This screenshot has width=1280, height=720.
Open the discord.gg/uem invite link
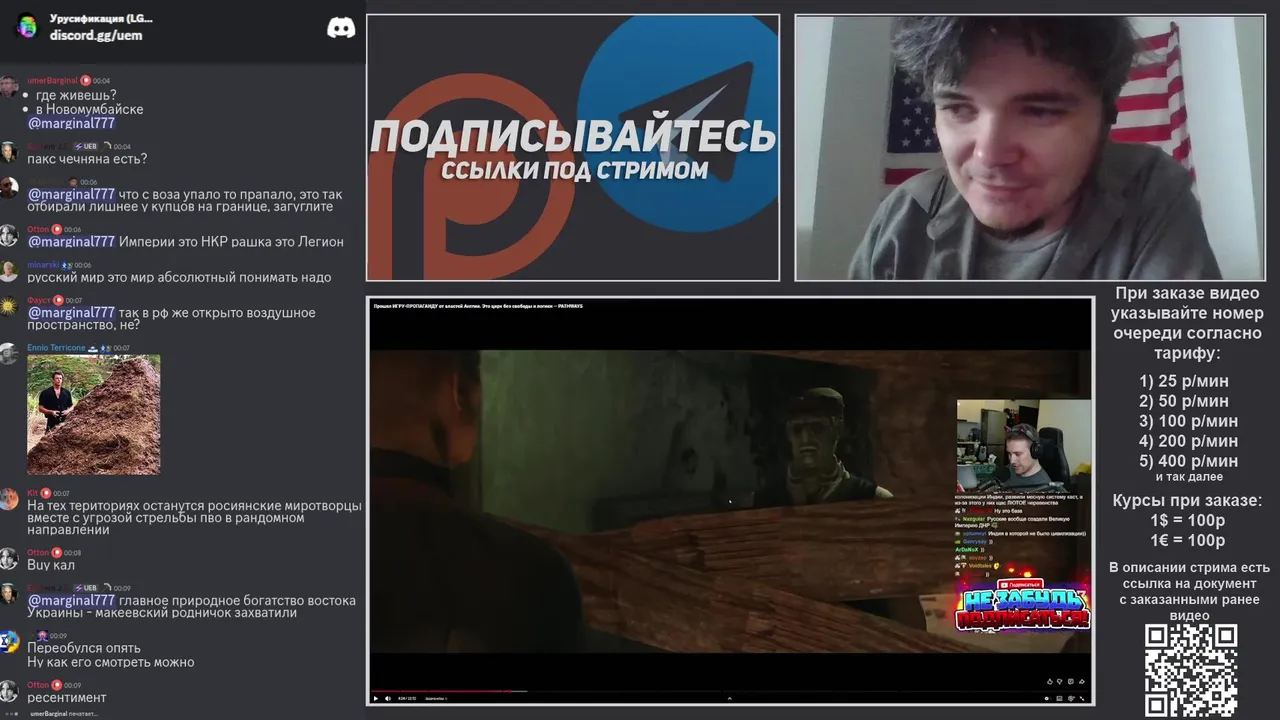[x=96, y=35]
